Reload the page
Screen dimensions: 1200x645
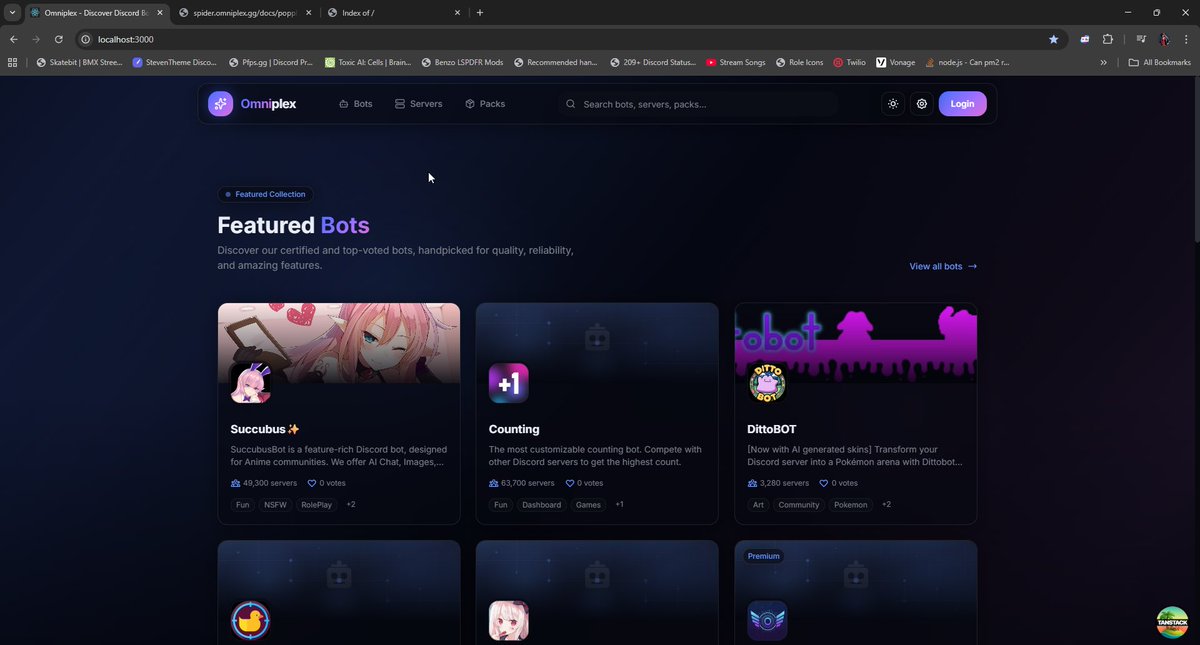(59, 39)
